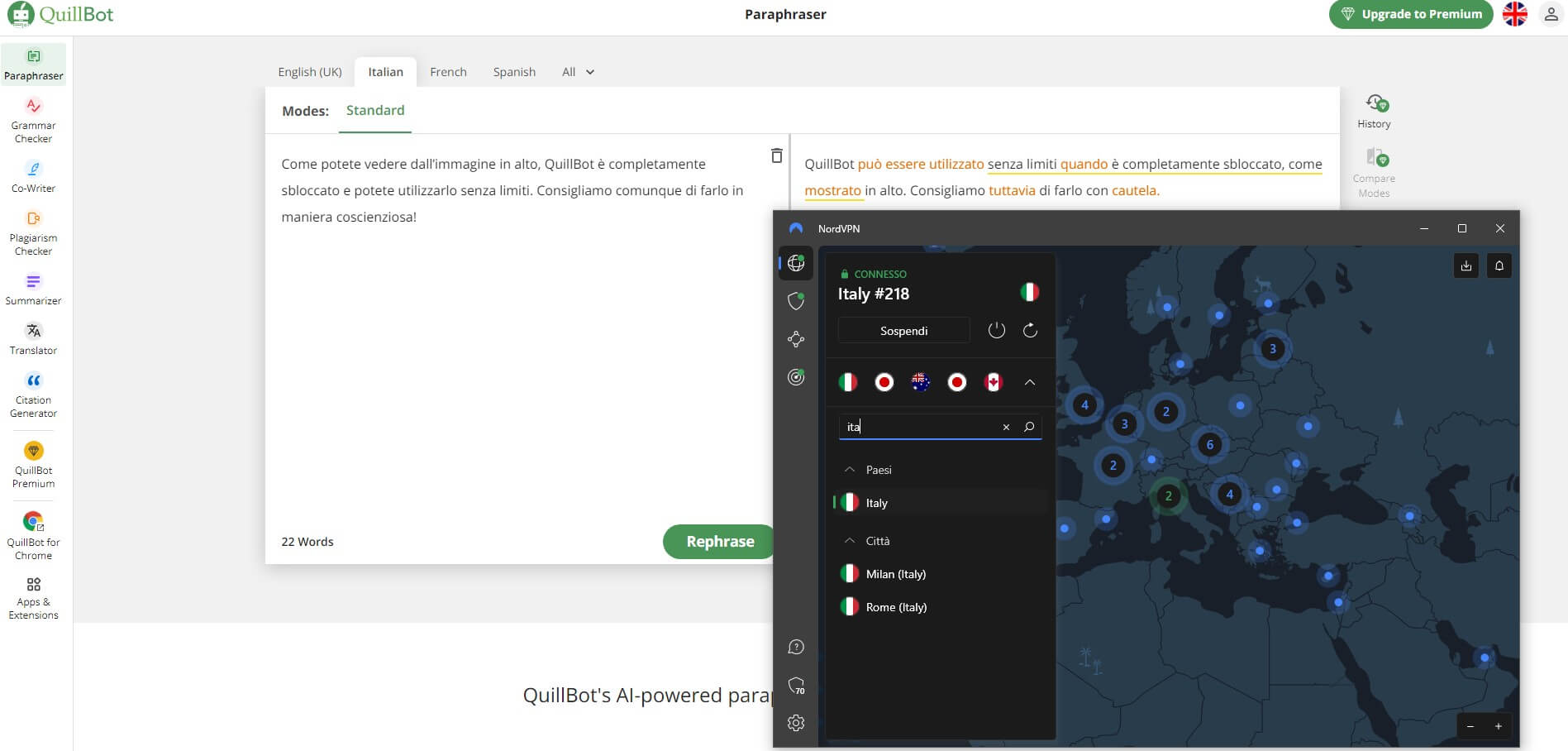Select the Italy flag in recent connections
Viewport: 1568px width, 751px height.
click(847, 382)
